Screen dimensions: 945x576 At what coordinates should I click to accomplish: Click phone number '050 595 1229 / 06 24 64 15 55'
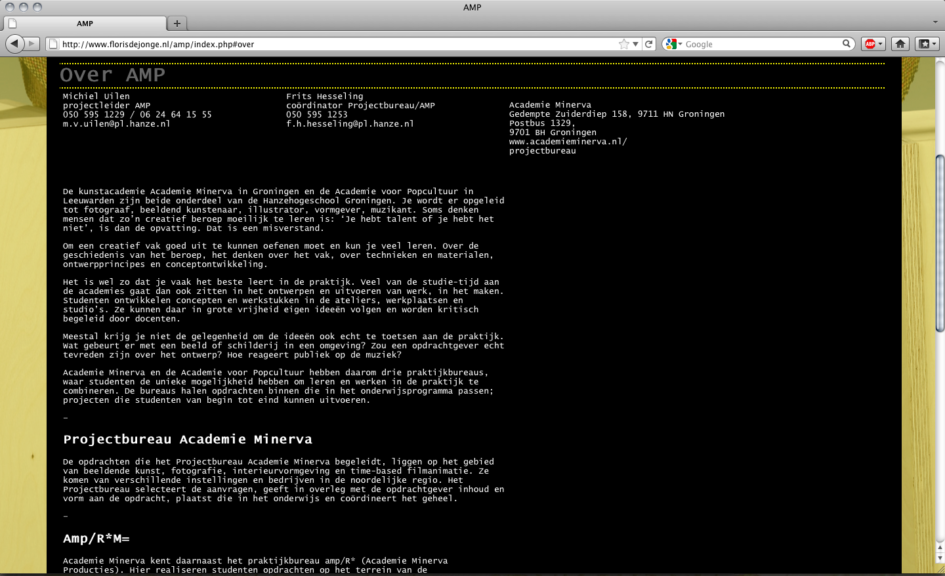point(137,114)
